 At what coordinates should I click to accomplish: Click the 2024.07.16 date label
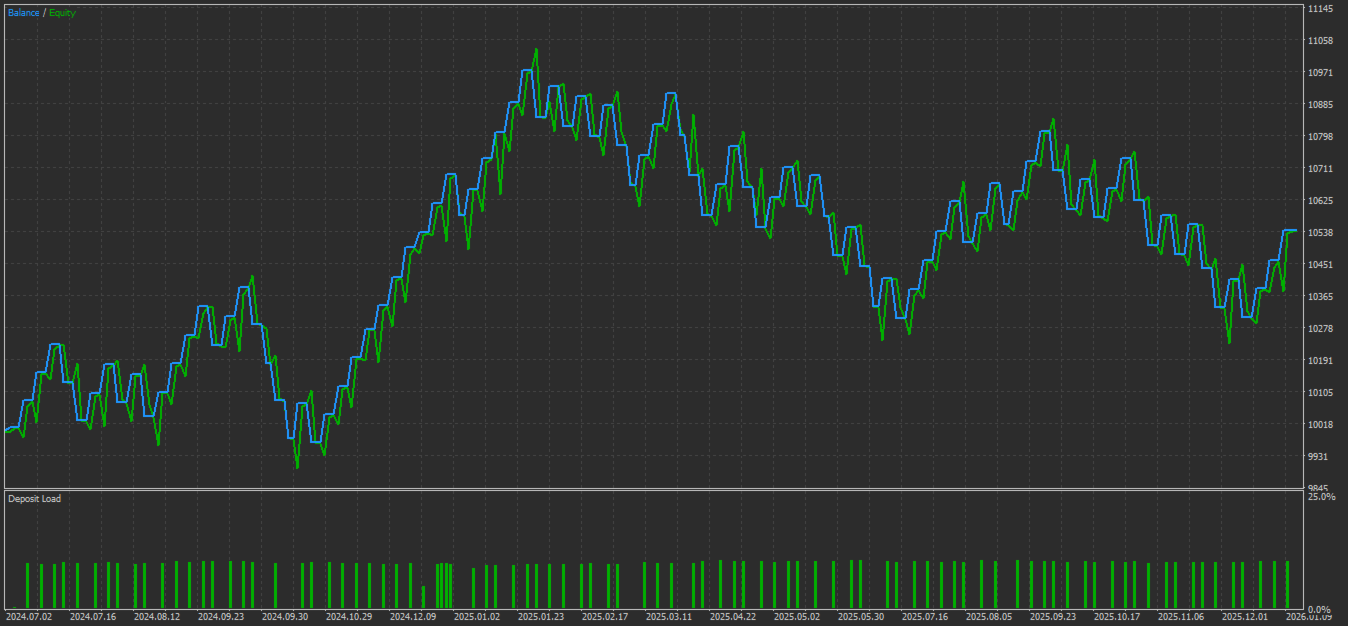[x=93, y=617]
